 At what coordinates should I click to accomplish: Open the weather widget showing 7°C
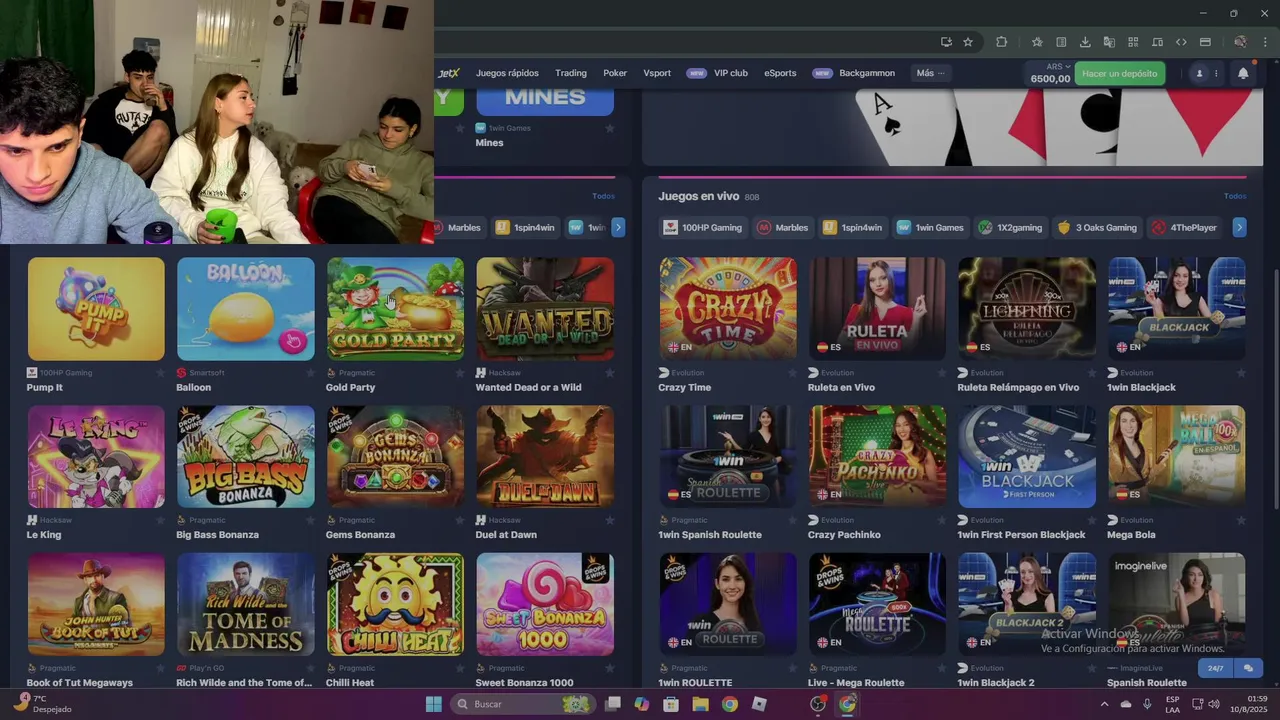44,703
